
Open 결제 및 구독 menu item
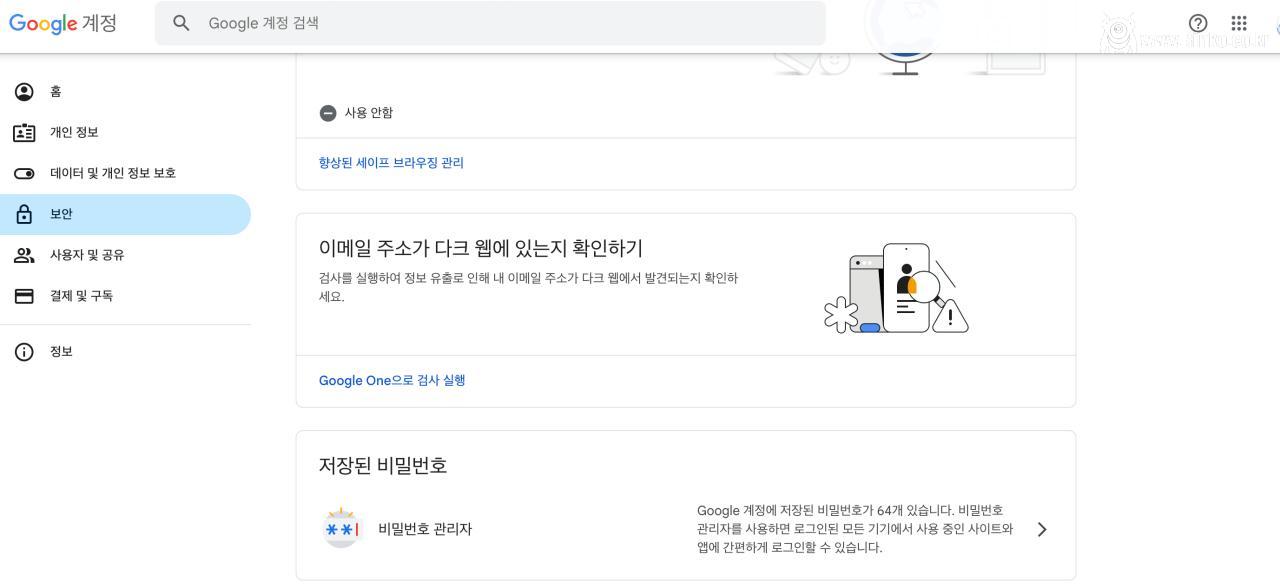81,296
